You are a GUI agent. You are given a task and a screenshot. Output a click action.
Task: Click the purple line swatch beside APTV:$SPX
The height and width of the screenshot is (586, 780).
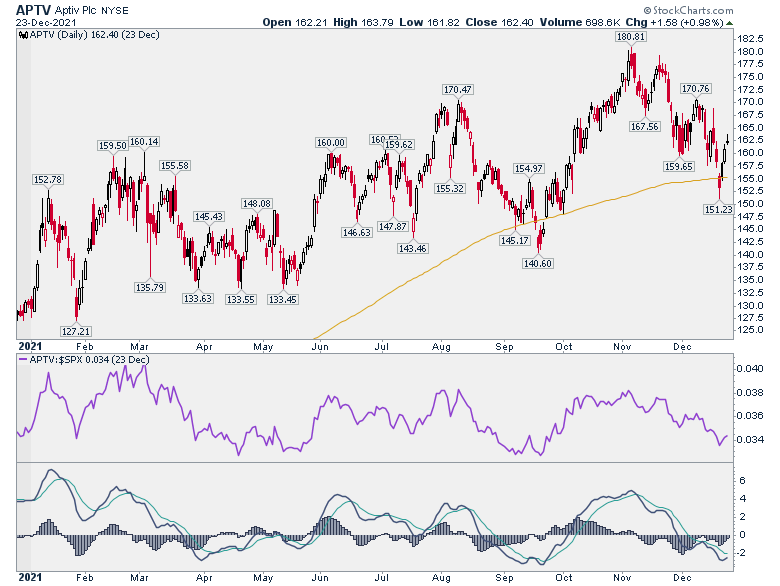click(x=23, y=359)
